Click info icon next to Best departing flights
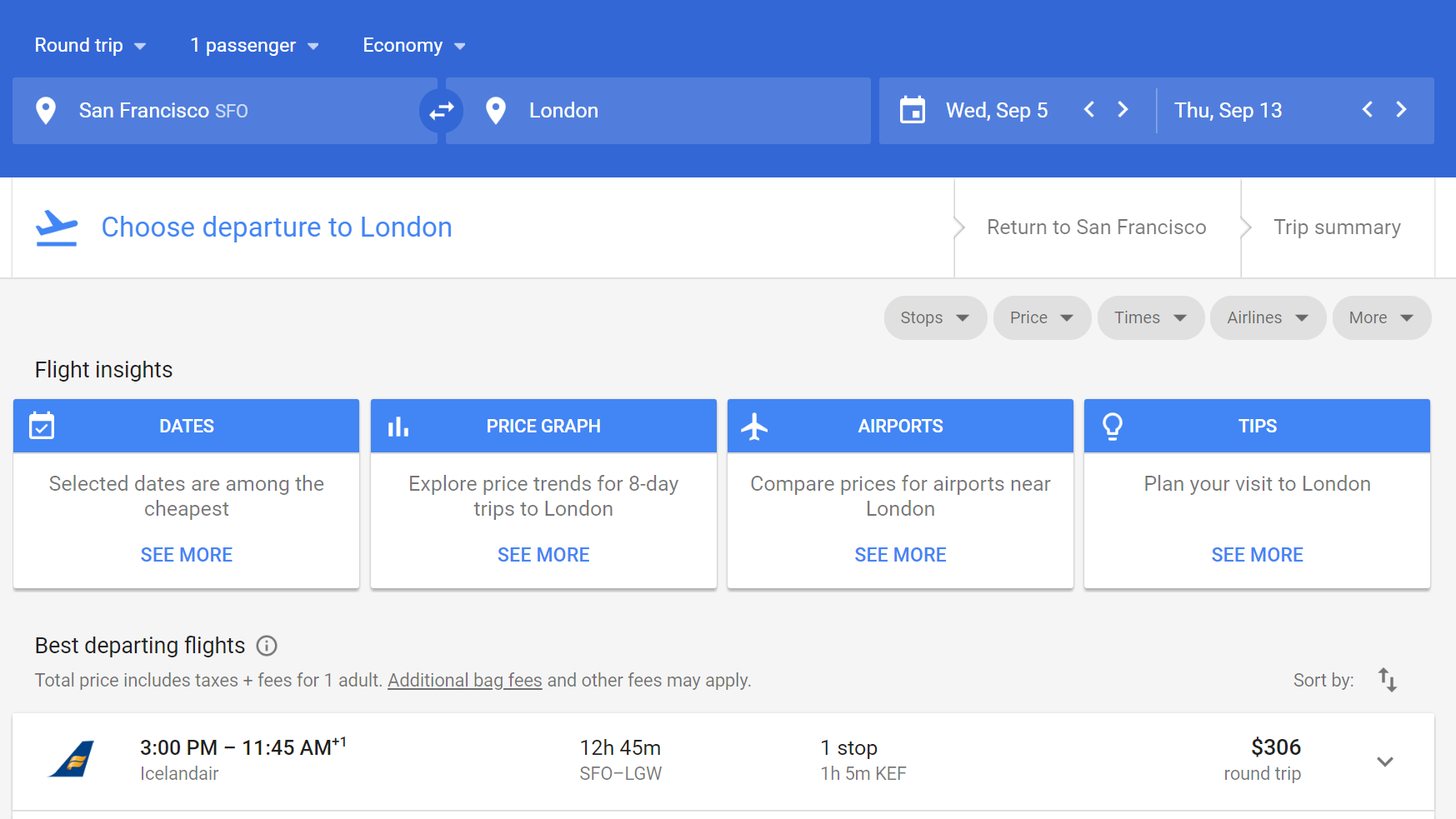The width and height of the screenshot is (1456, 819). coord(267,646)
